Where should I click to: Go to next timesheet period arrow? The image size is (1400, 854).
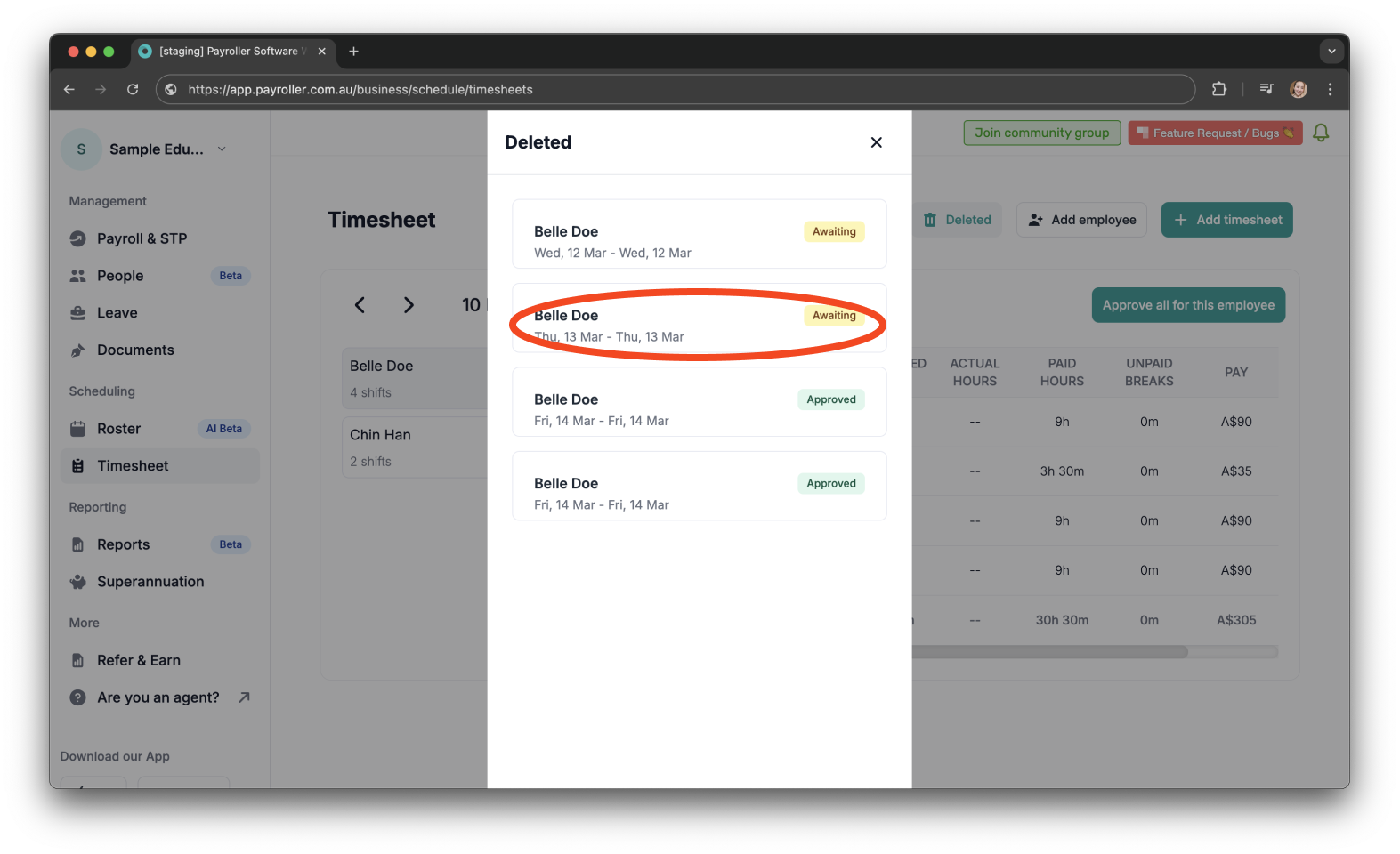click(x=409, y=305)
